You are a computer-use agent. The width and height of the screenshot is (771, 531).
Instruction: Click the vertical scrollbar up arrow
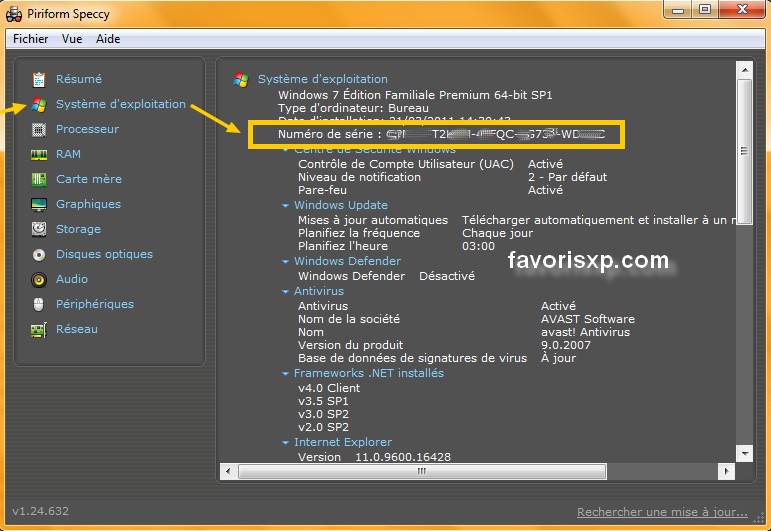(744, 70)
